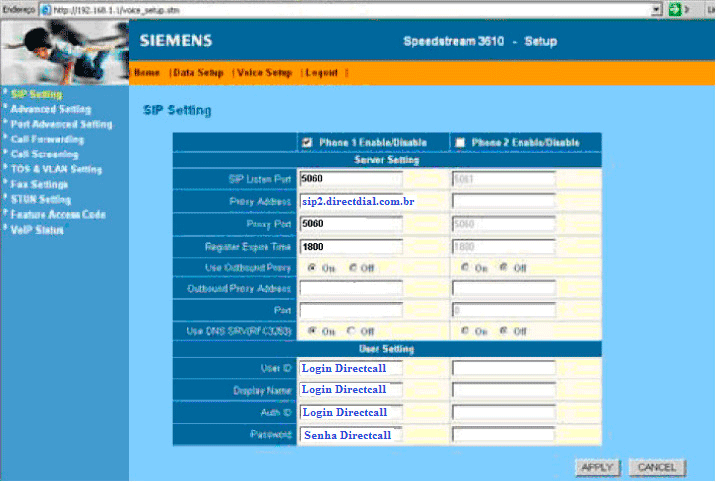This screenshot has width=716, height=482.
Task: Click Phone 1 Auth ID field
Action: click(351, 412)
